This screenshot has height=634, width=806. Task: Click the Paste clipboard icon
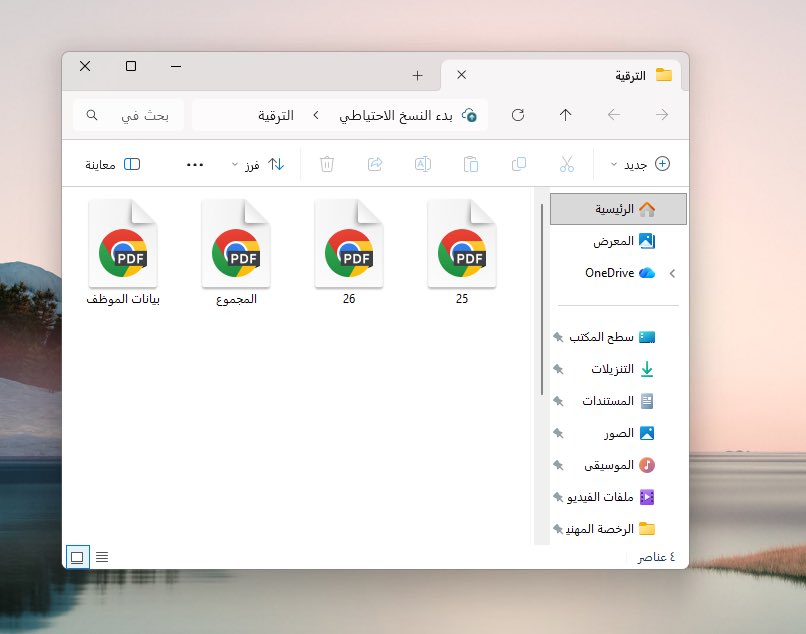click(x=470, y=164)
